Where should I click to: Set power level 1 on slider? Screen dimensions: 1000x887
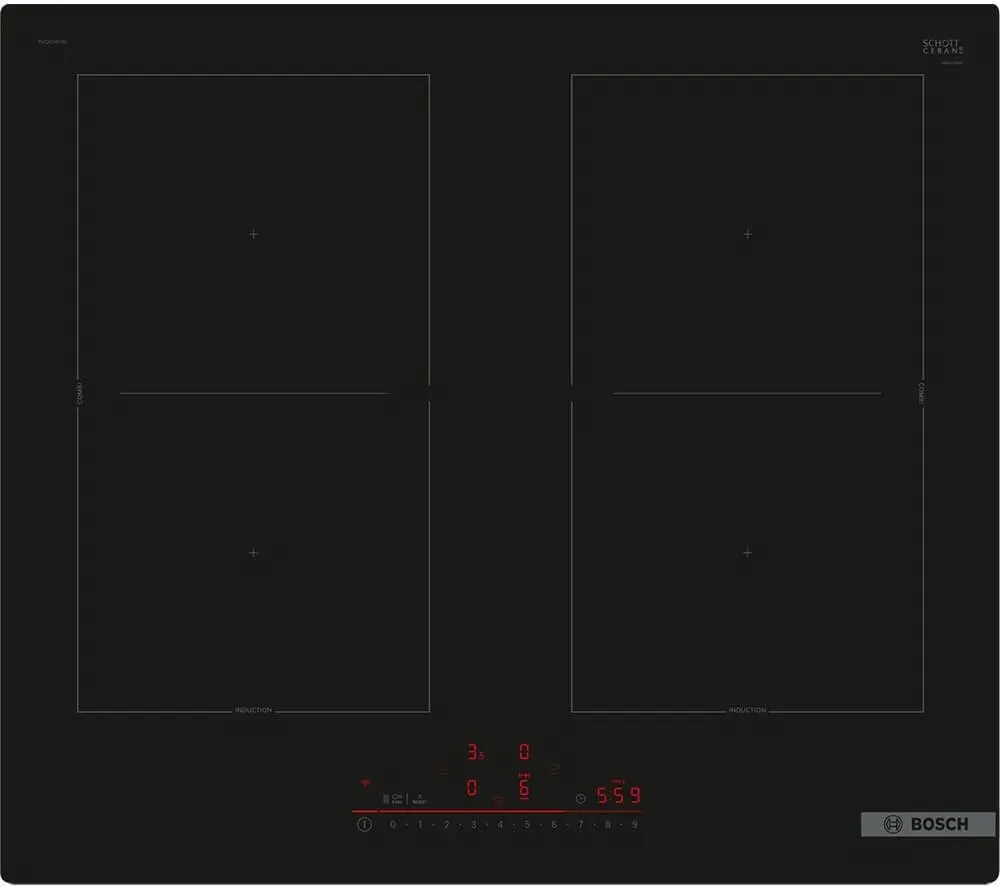click(420, 825)
